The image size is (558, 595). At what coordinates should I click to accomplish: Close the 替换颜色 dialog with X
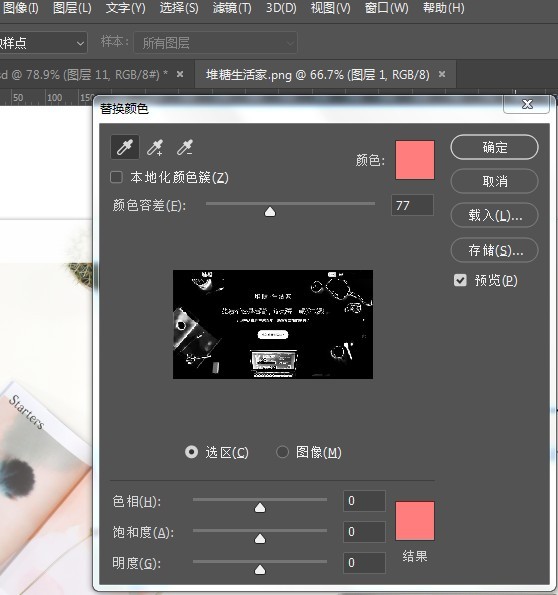click(x=527, y=104)
